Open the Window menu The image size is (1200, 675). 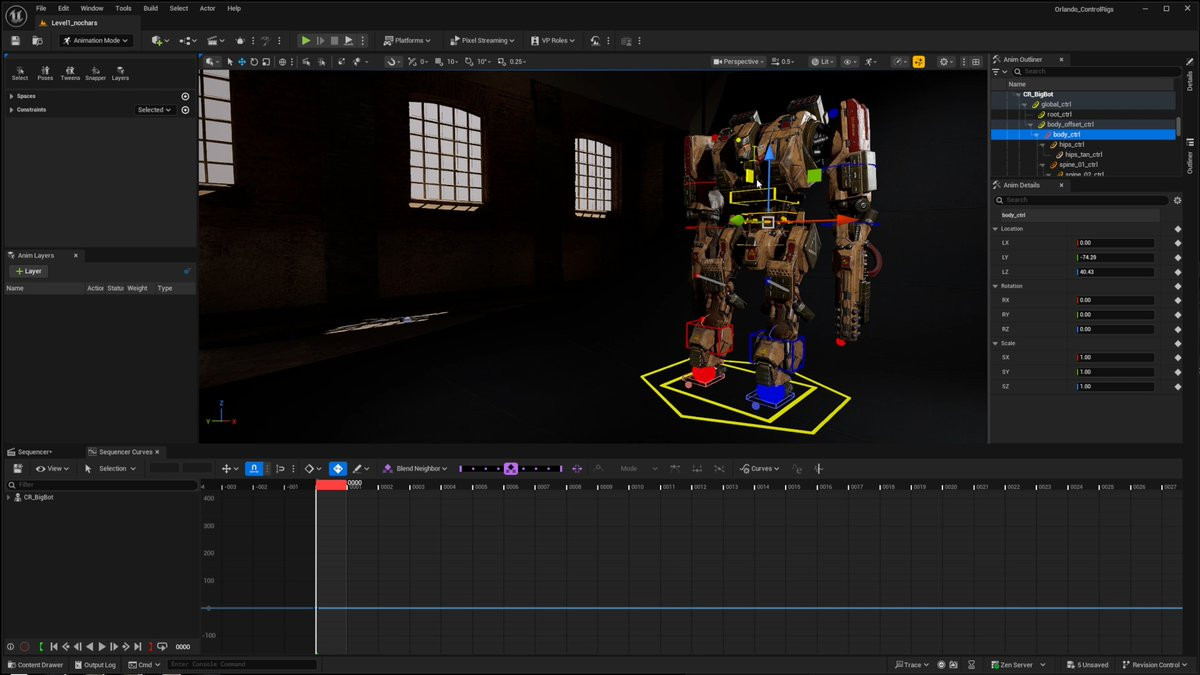[92, 8]
